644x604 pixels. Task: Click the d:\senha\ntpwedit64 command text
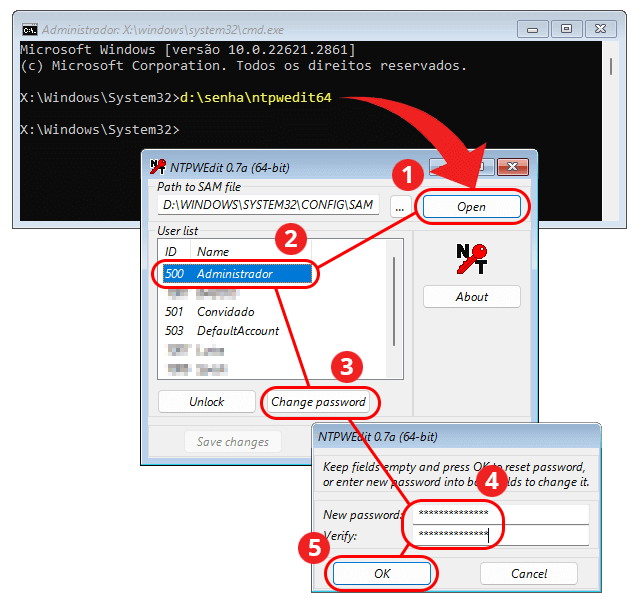pyautogui.click(x=255, y=98)
